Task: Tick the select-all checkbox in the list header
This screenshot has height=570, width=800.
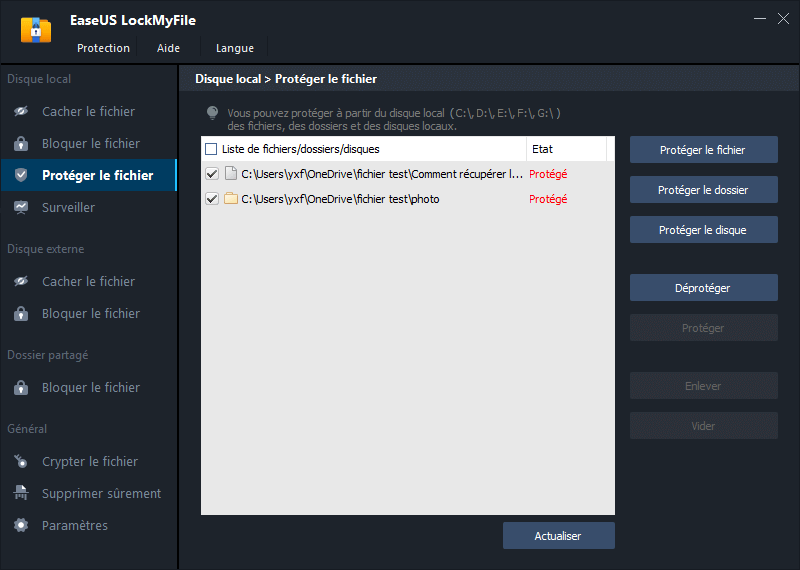Action: click(211, 149)
